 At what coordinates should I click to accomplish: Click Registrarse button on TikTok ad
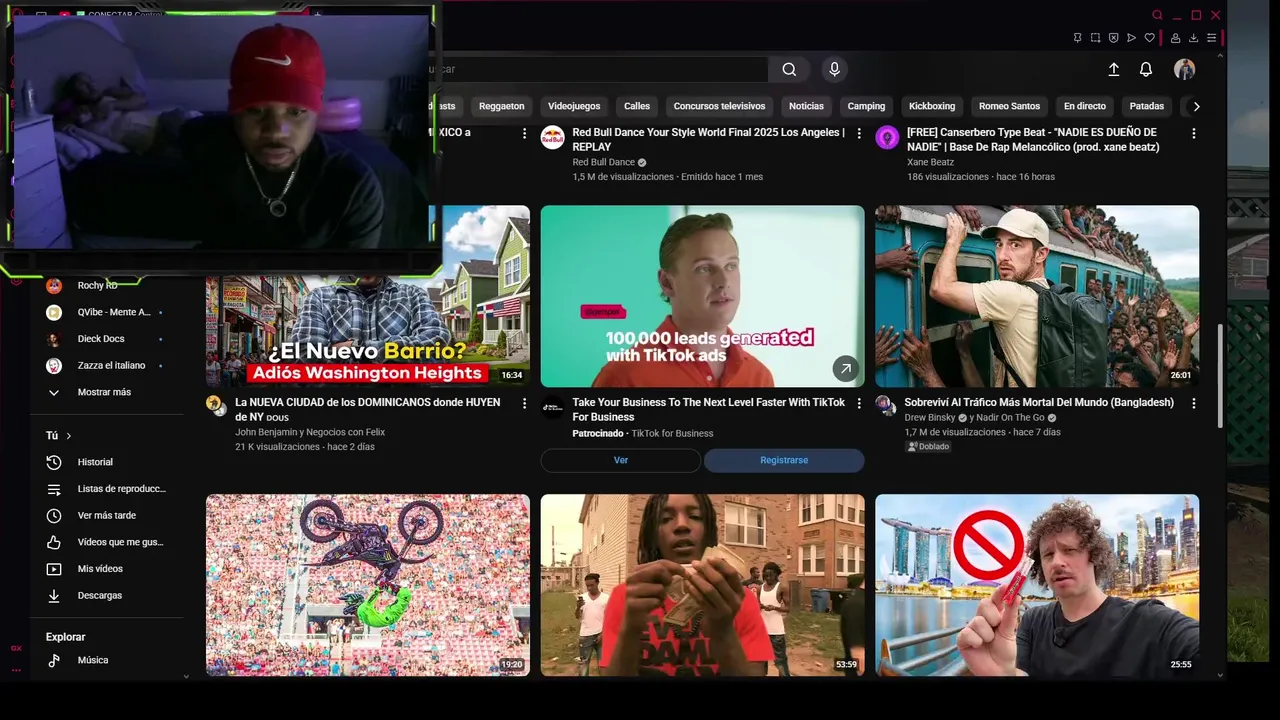click(x=784, y=460)
